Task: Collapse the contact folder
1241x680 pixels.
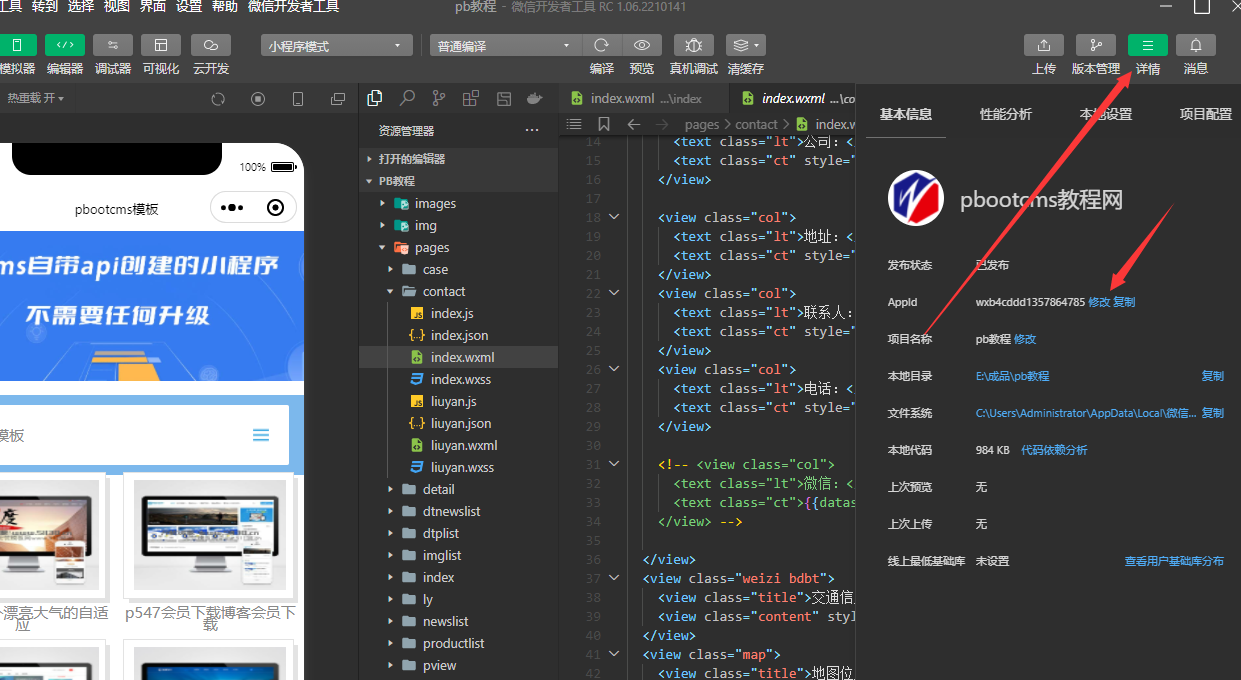Action: click(458, 291)
